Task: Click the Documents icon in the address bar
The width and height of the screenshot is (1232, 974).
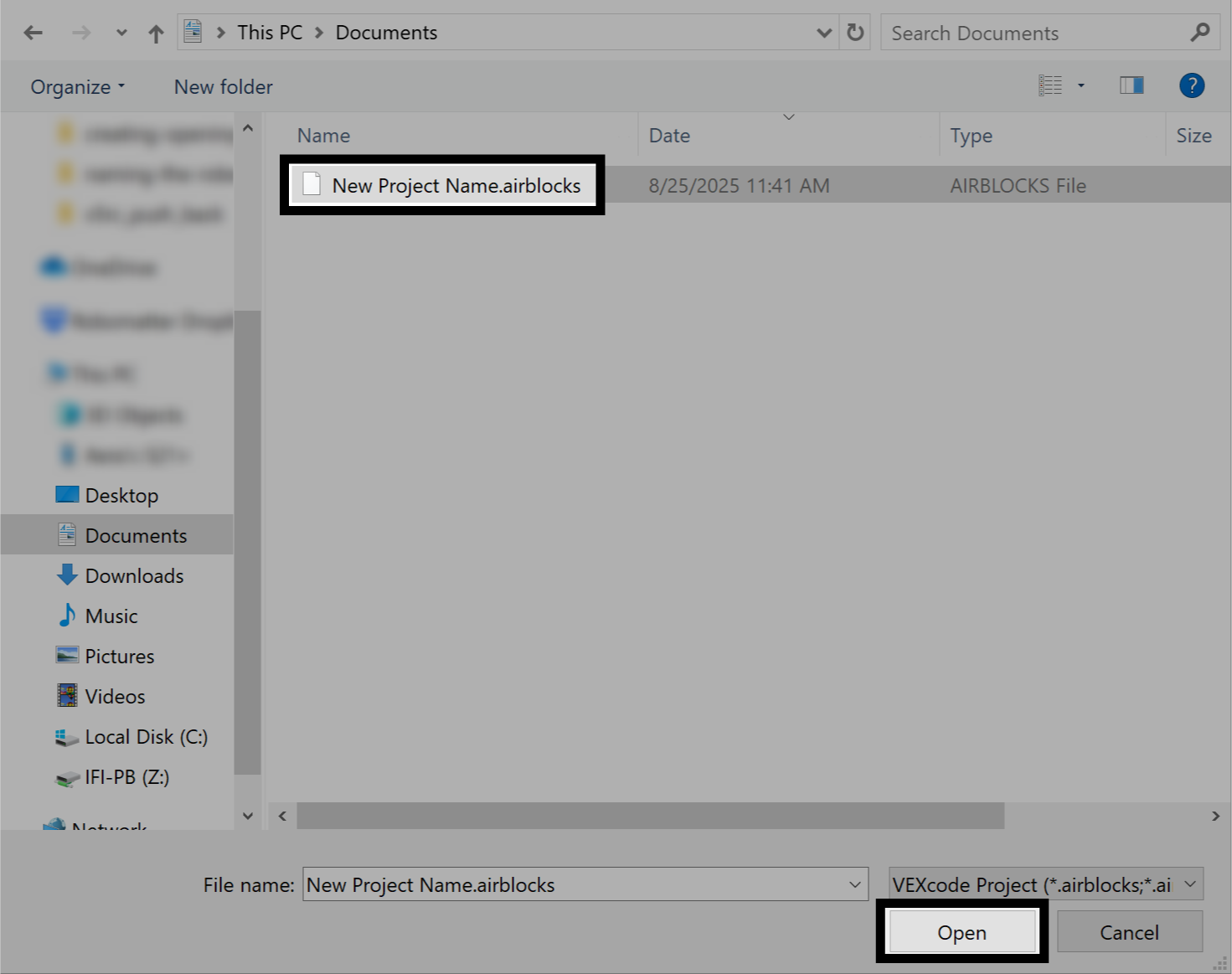Action: (x=193, y=30)
